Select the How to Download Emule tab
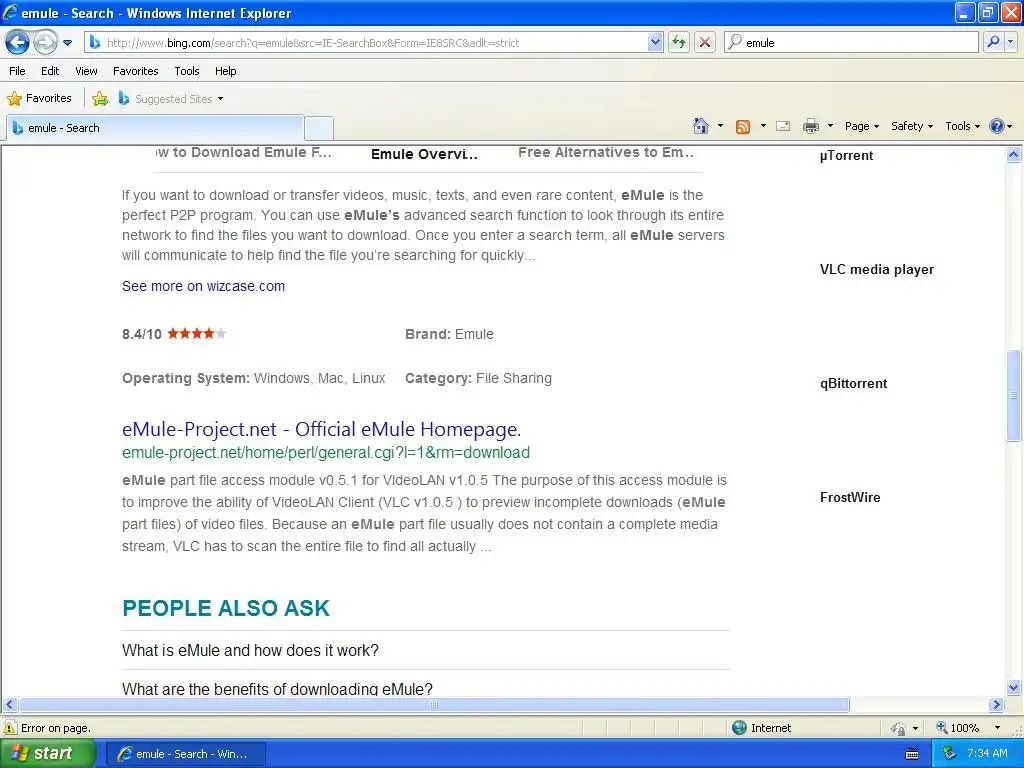 (244, 153)
